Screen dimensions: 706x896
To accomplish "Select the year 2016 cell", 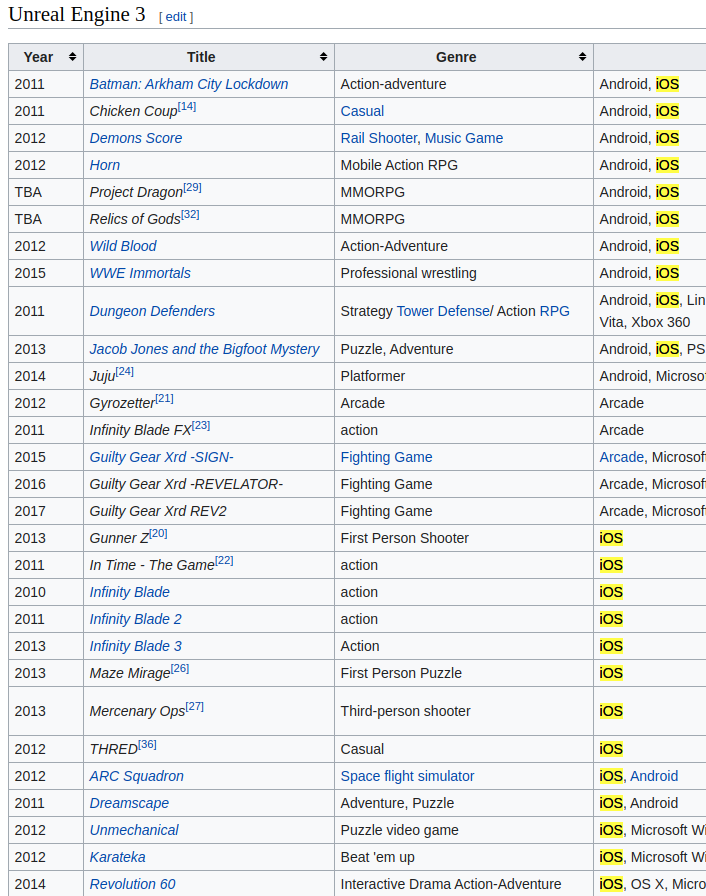I will [x=46, y=484].
